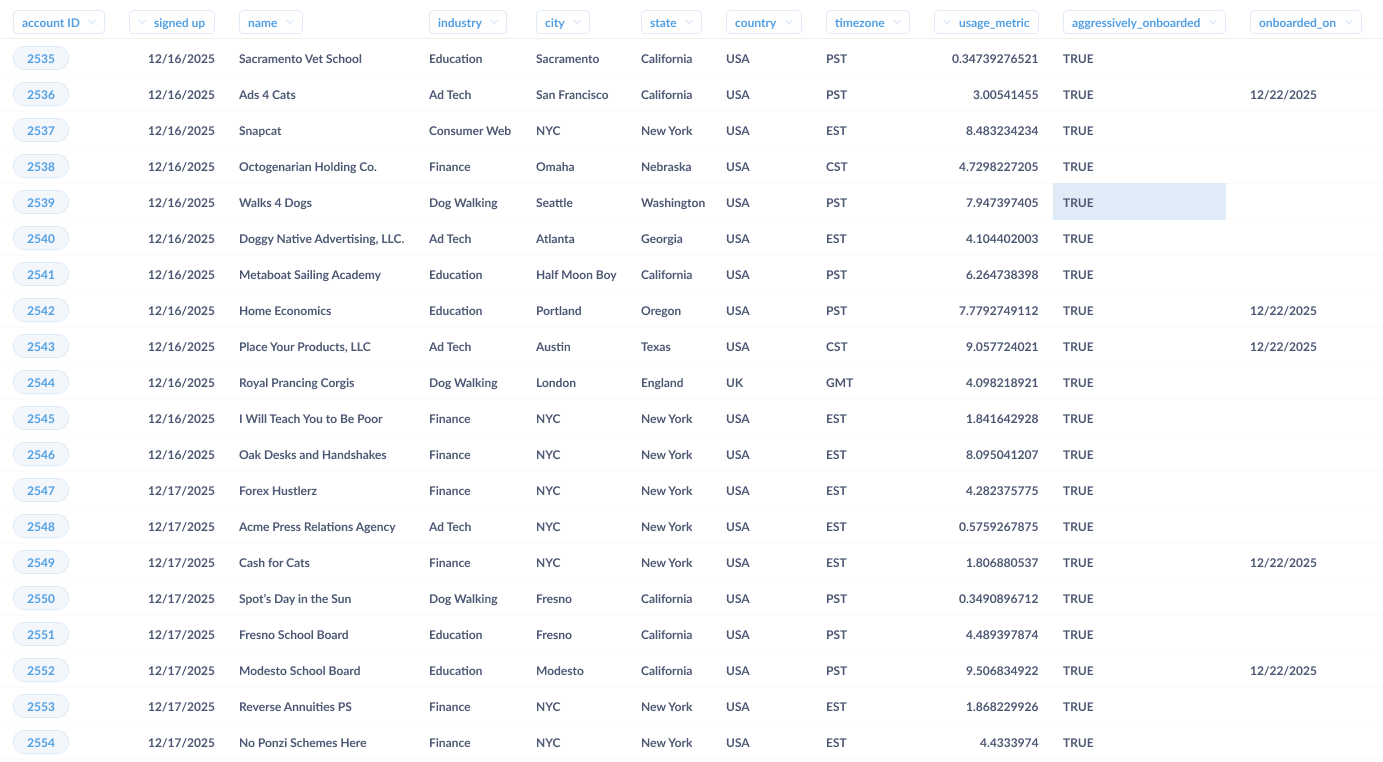Open account ID 2541 pill
This screenshot has width=1383, height=762.
[x=41, y=275]
